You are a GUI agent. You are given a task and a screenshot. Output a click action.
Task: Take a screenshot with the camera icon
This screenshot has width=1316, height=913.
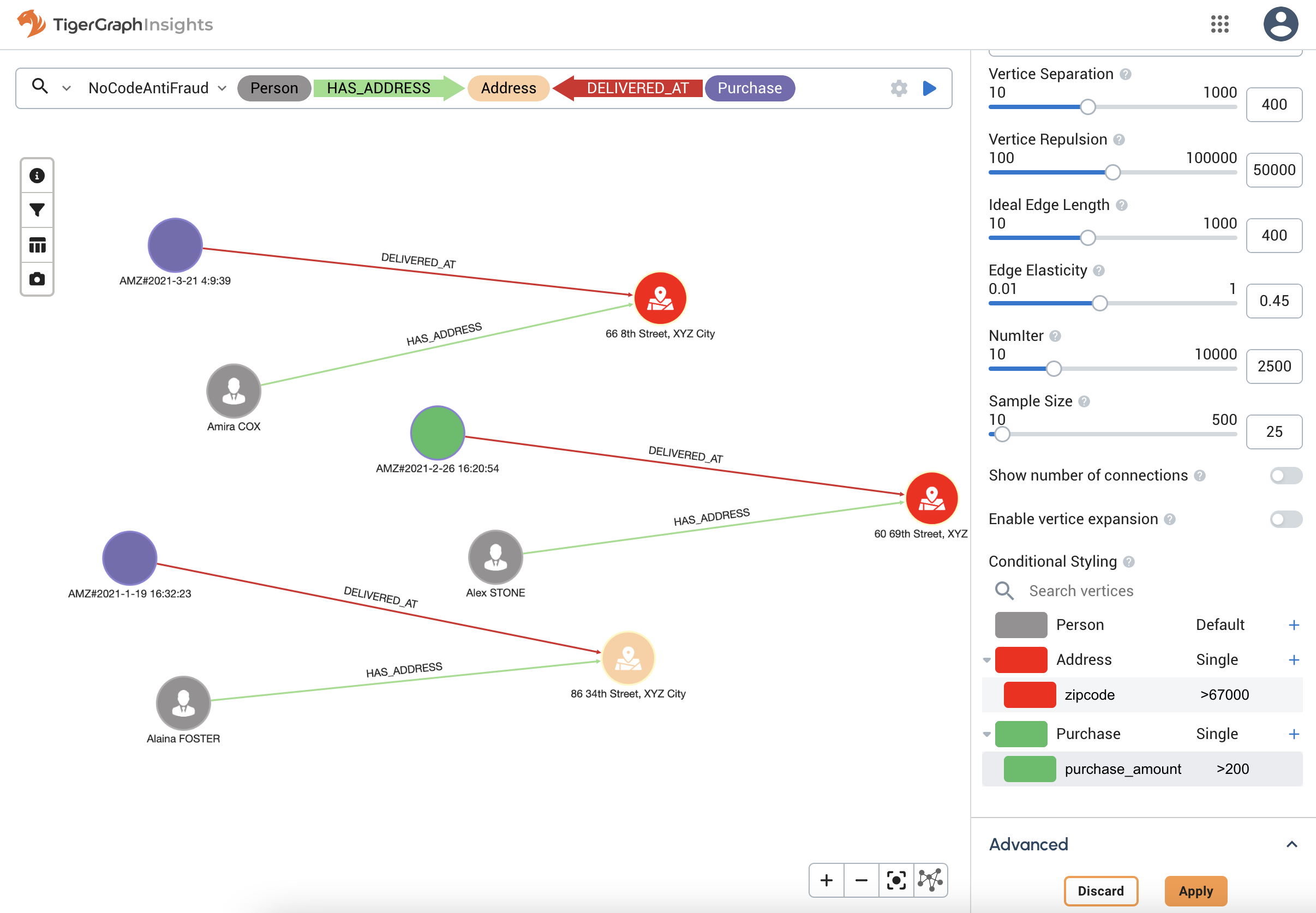tap(37, 279)
